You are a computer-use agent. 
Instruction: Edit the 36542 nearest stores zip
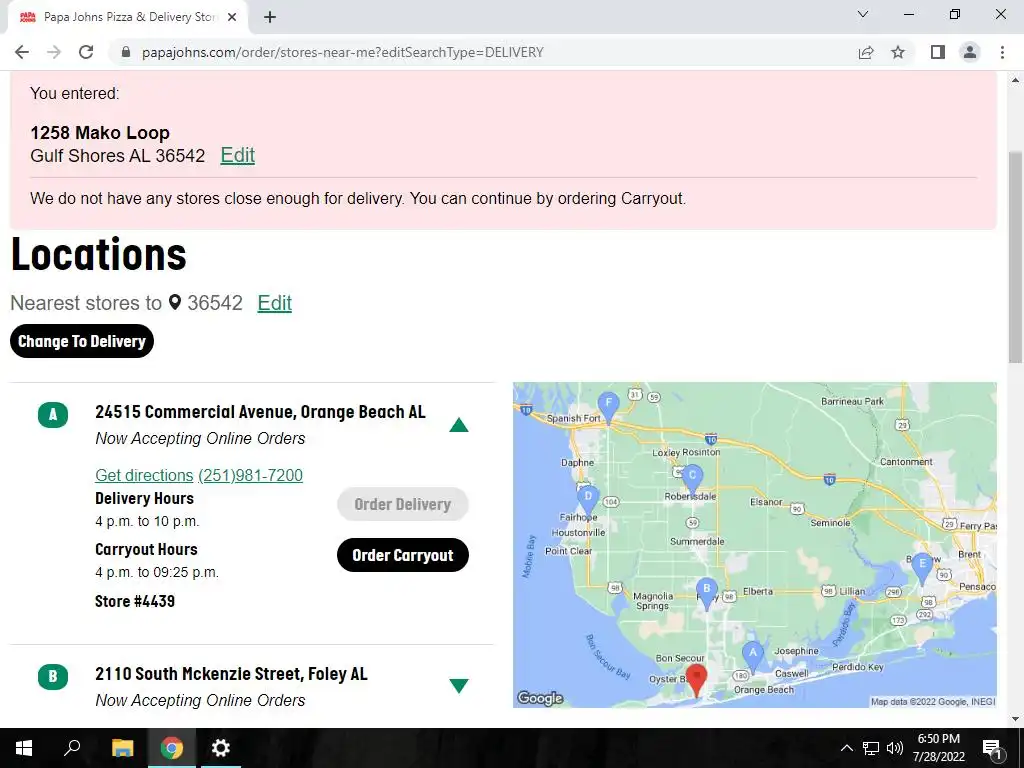[x=274, y=303]
